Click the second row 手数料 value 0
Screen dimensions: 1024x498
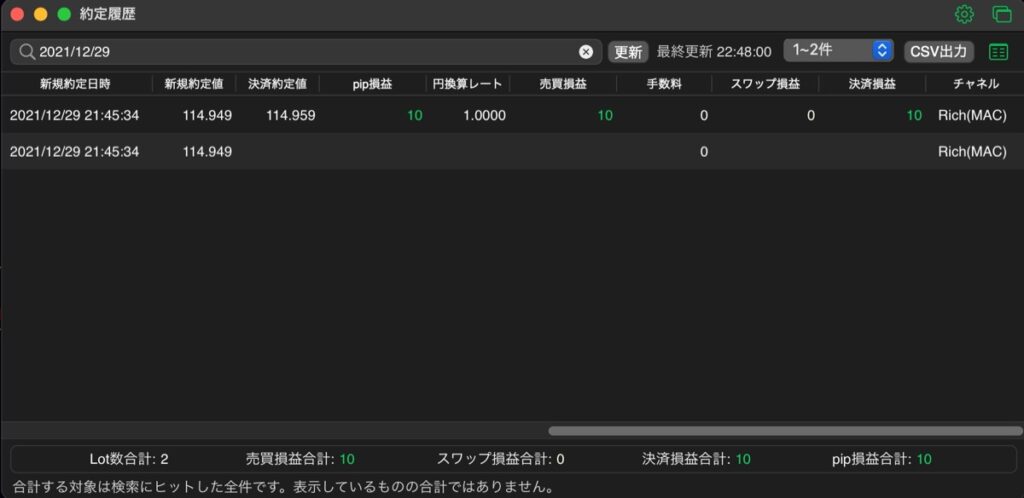[703, 152]
